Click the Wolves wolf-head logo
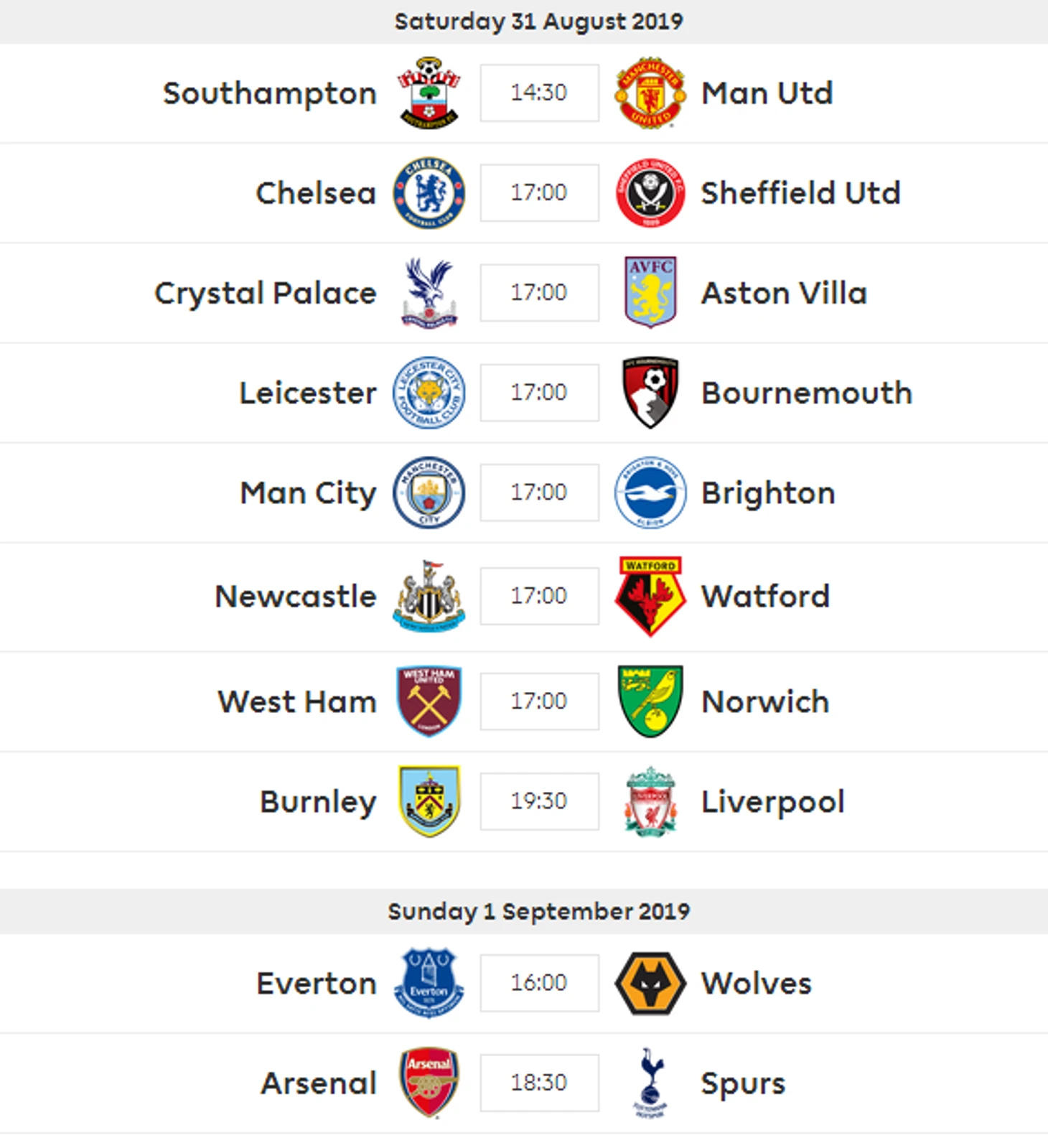The height and width of the screenshot is (1148, 1048). click(650, 983)
